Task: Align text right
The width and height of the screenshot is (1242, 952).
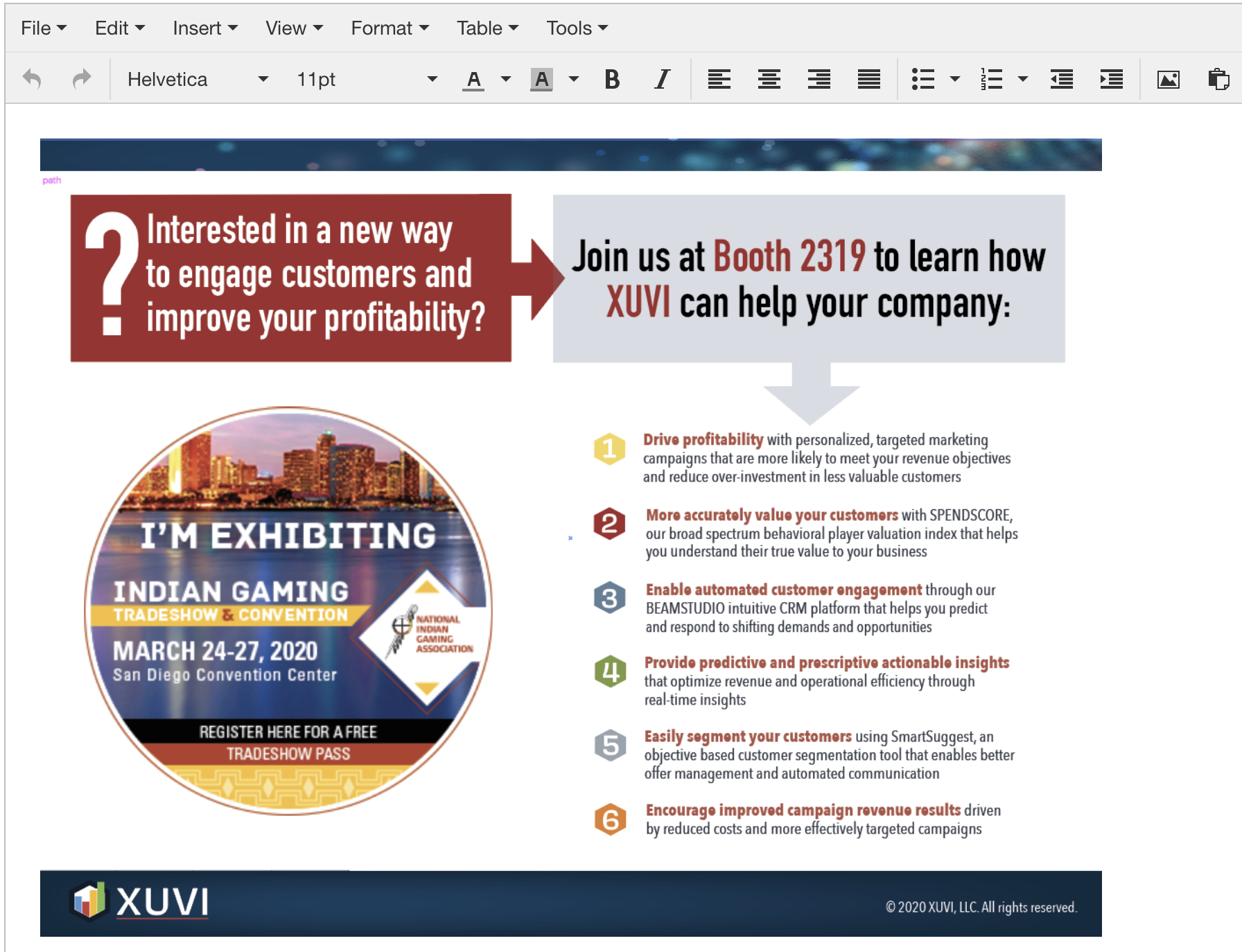Action: [x=819, y=80]
